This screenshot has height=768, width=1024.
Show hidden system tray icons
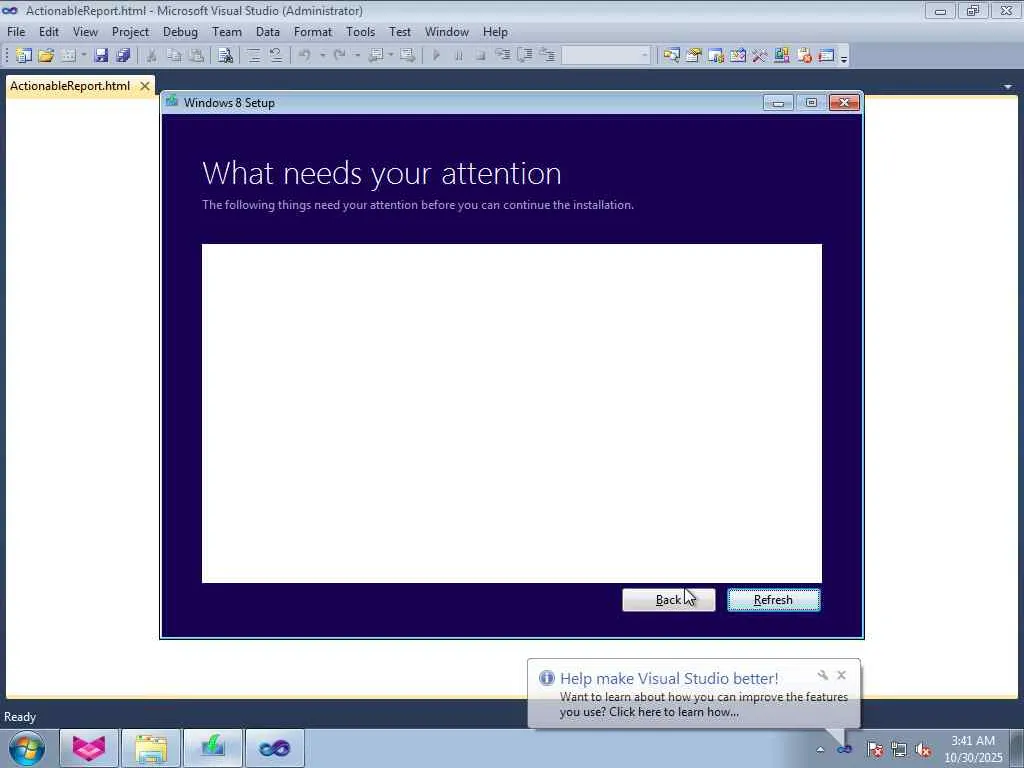[820, 750]
